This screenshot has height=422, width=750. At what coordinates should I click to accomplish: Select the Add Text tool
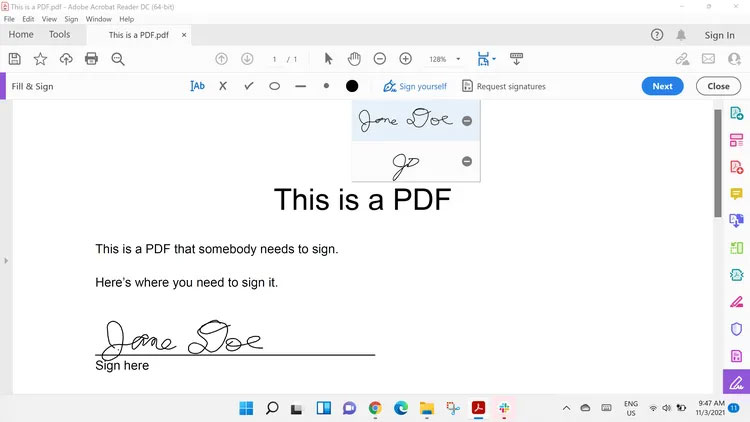(197, 86)
